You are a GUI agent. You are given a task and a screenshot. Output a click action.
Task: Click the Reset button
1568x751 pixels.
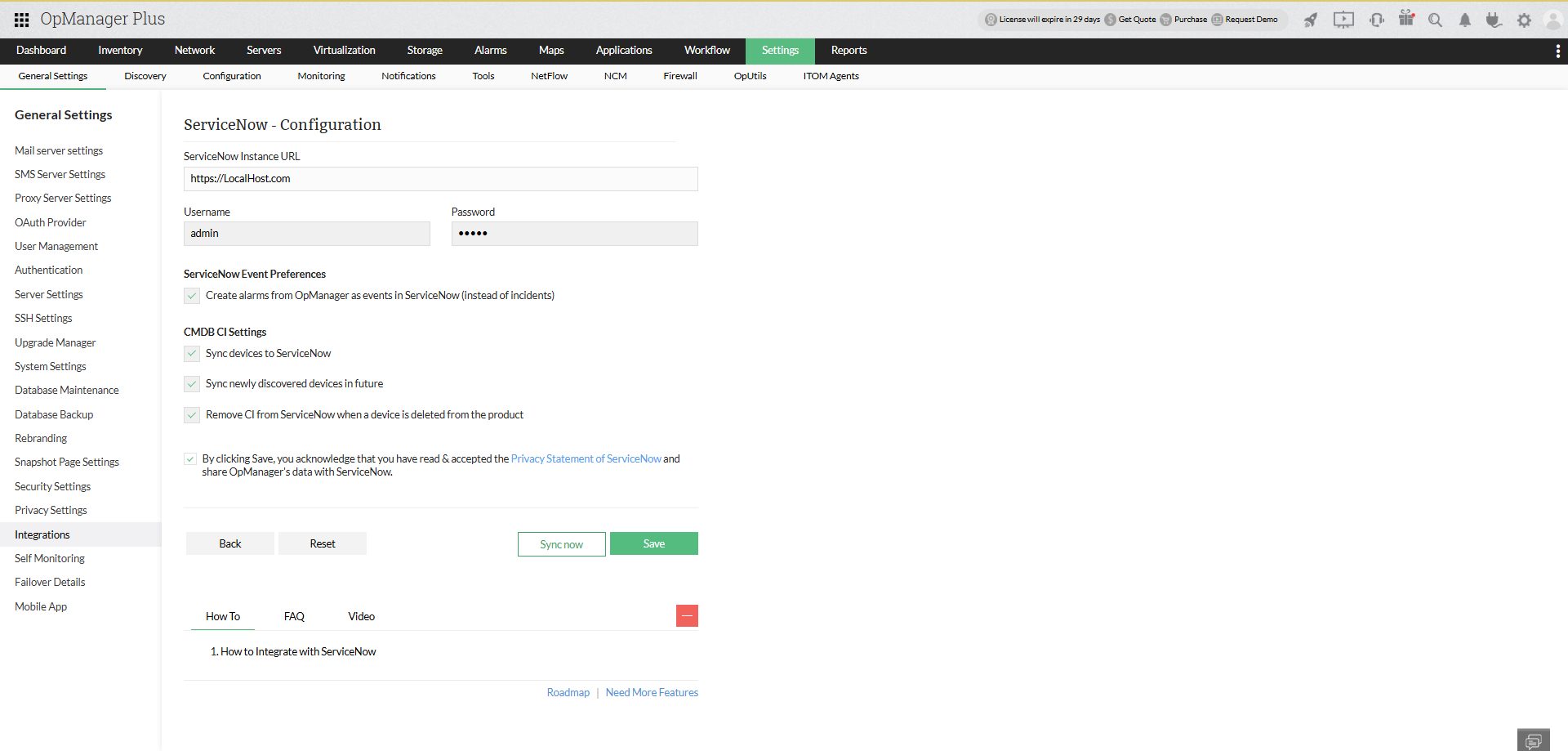click(x=323, y=544)
